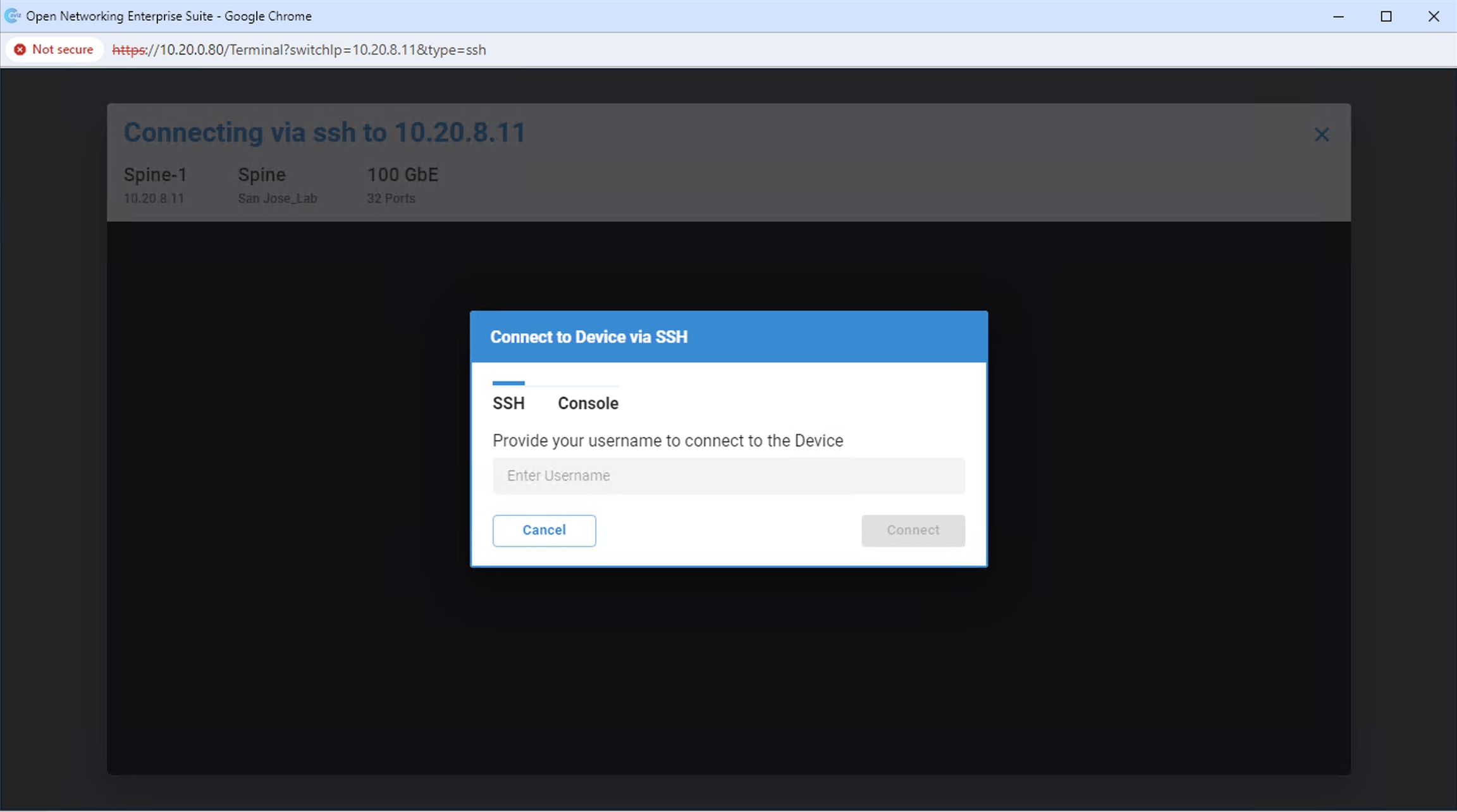
Task: Click the Chrome app icon in title bar
Action: coord(12,16)
